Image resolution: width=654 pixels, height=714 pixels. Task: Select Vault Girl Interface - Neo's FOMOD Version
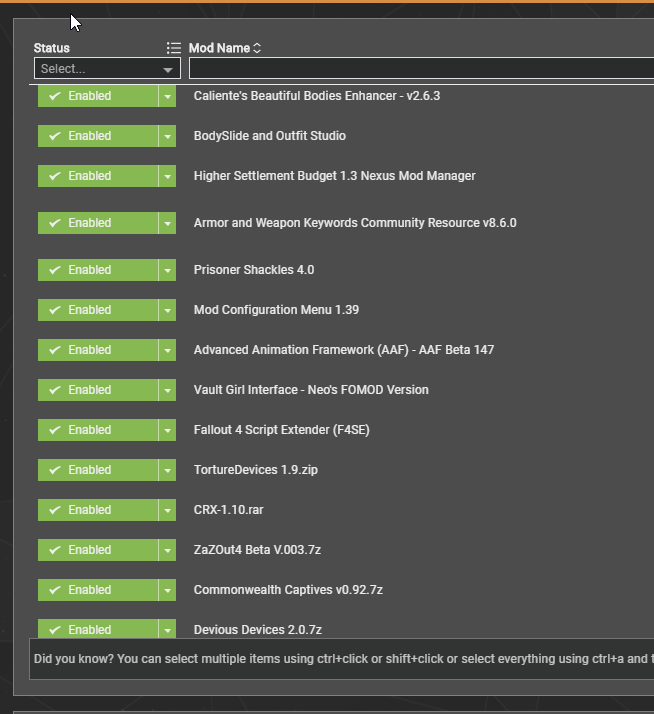coord(311,390)
